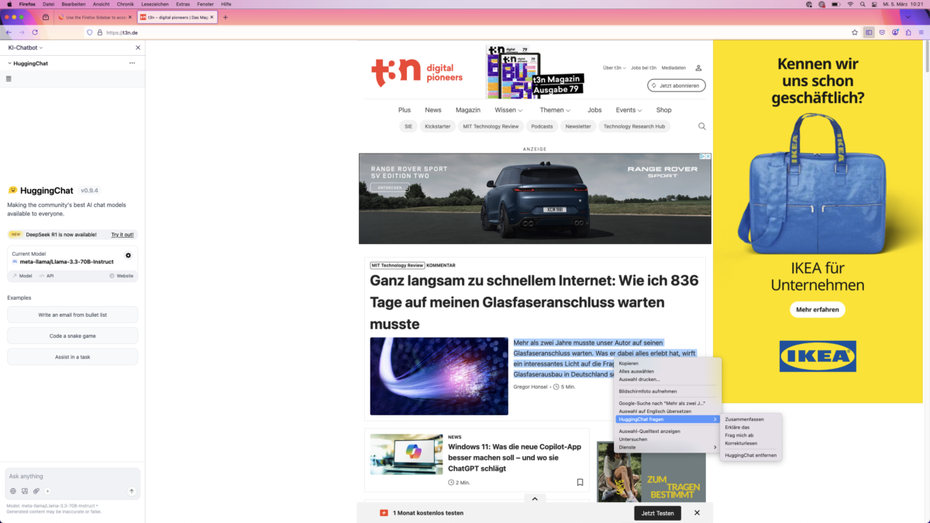Toggle the Firefox sidebar icon in the toolbar
This screenshot has height=523, width=930.
point(869,33)
